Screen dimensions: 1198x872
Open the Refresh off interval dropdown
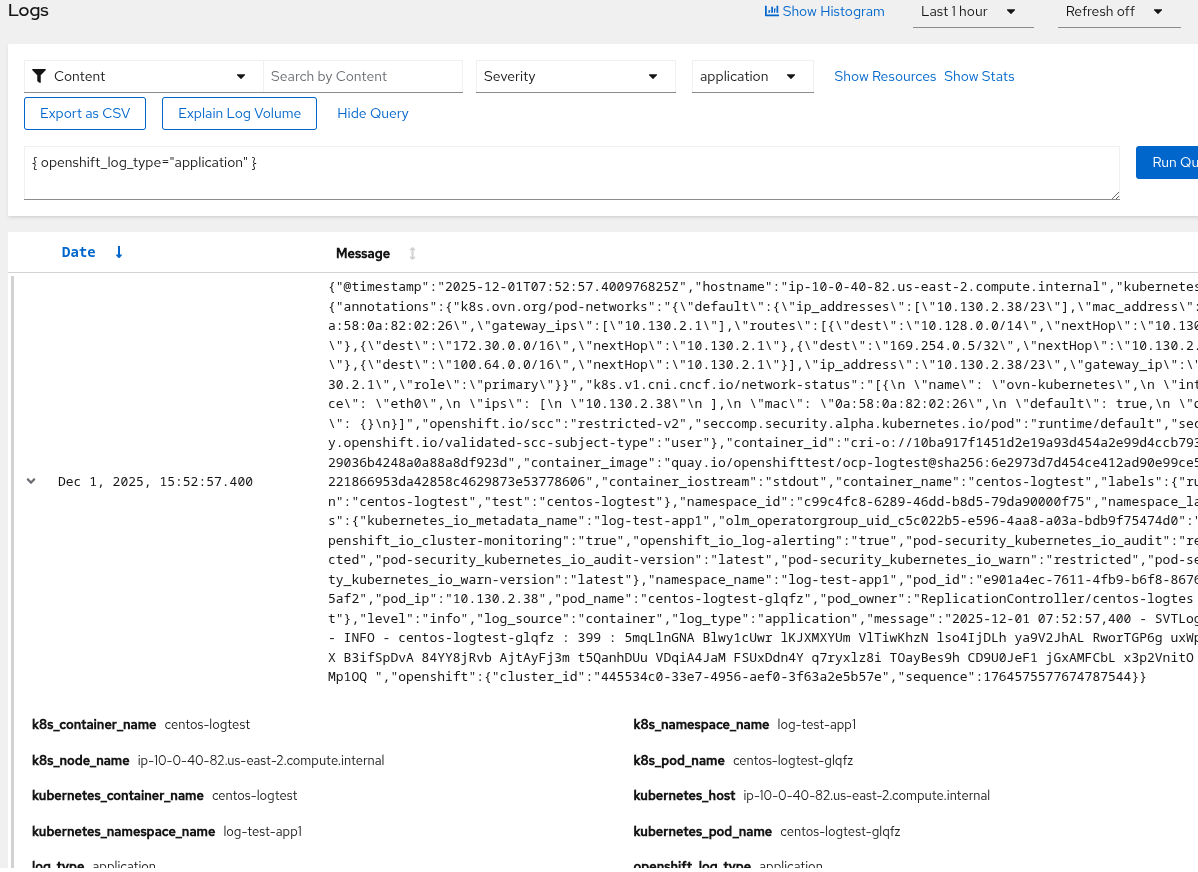pos(1119,12)
